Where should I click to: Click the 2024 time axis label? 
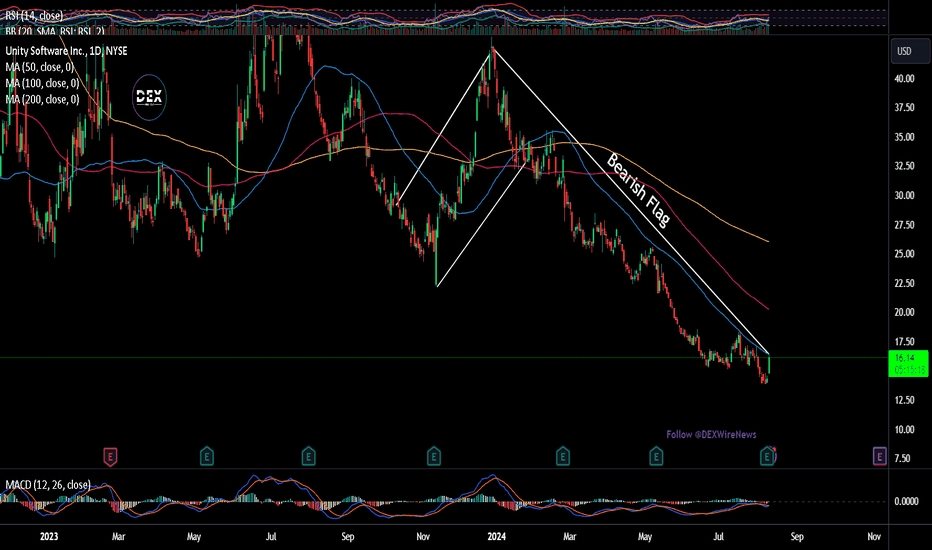pos(496,536)
